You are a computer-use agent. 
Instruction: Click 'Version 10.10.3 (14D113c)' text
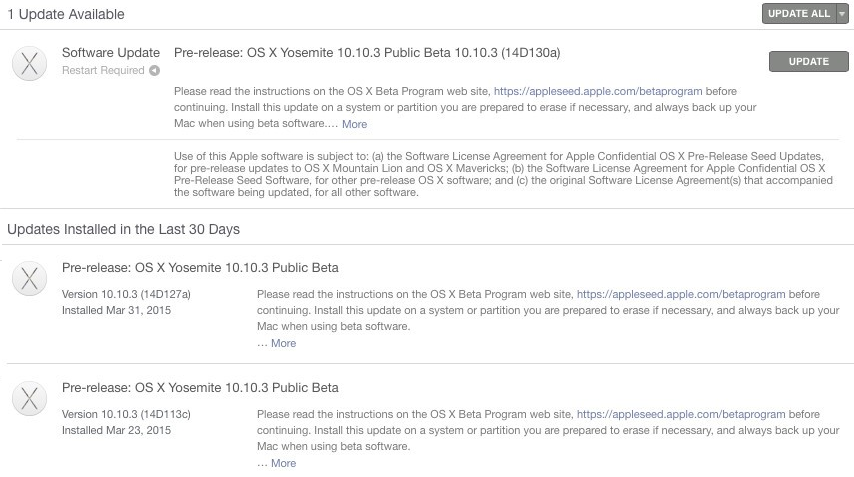coord(126,414)
